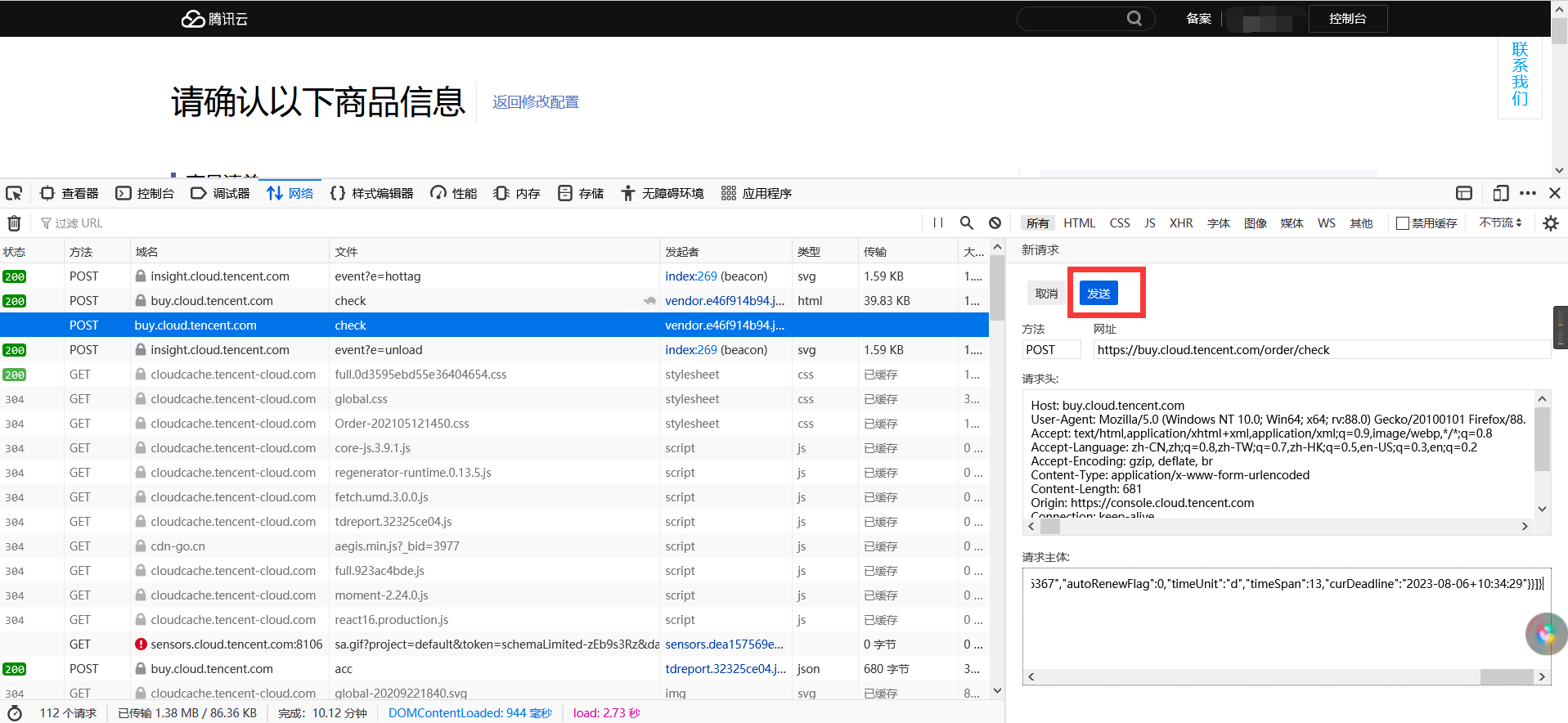Open the request blocking icon
This screenshot has width=1568, height=723.
995,223
